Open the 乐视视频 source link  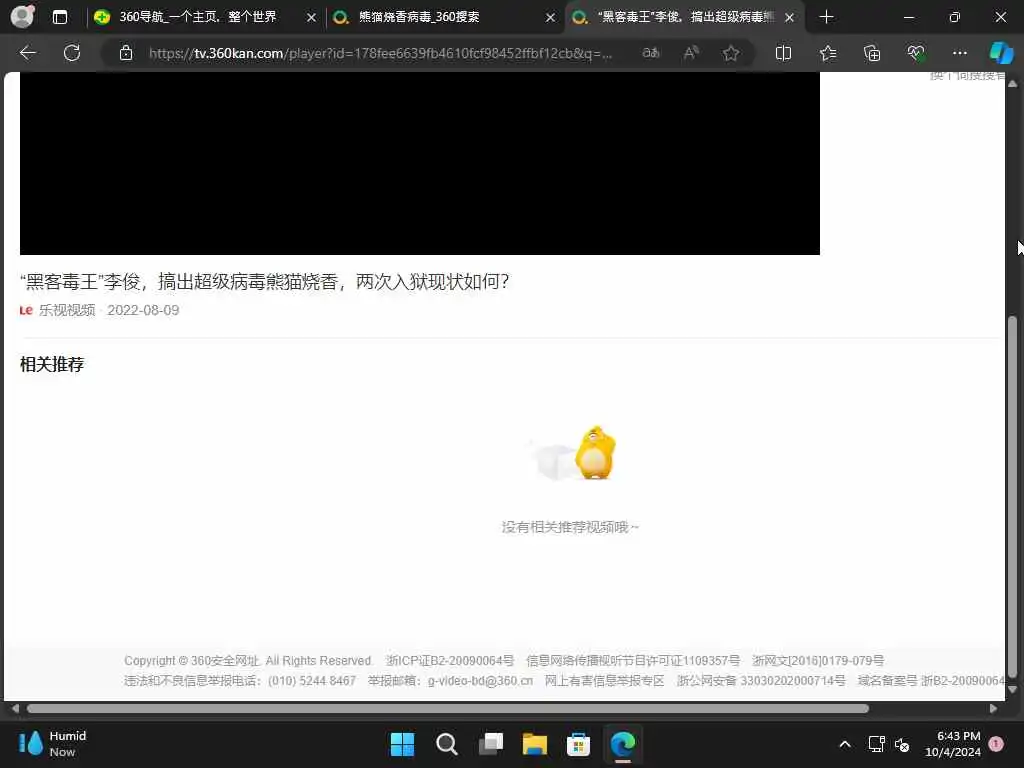pos(66,310)
